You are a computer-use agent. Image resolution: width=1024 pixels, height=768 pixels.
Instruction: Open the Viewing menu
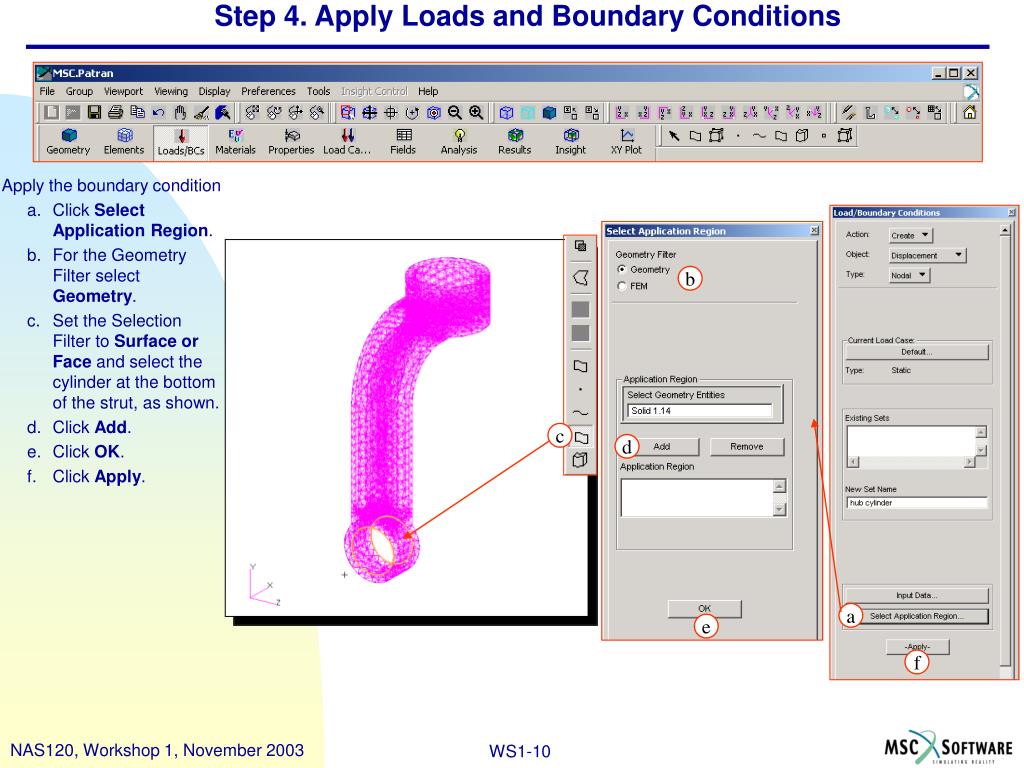point(171,91)
